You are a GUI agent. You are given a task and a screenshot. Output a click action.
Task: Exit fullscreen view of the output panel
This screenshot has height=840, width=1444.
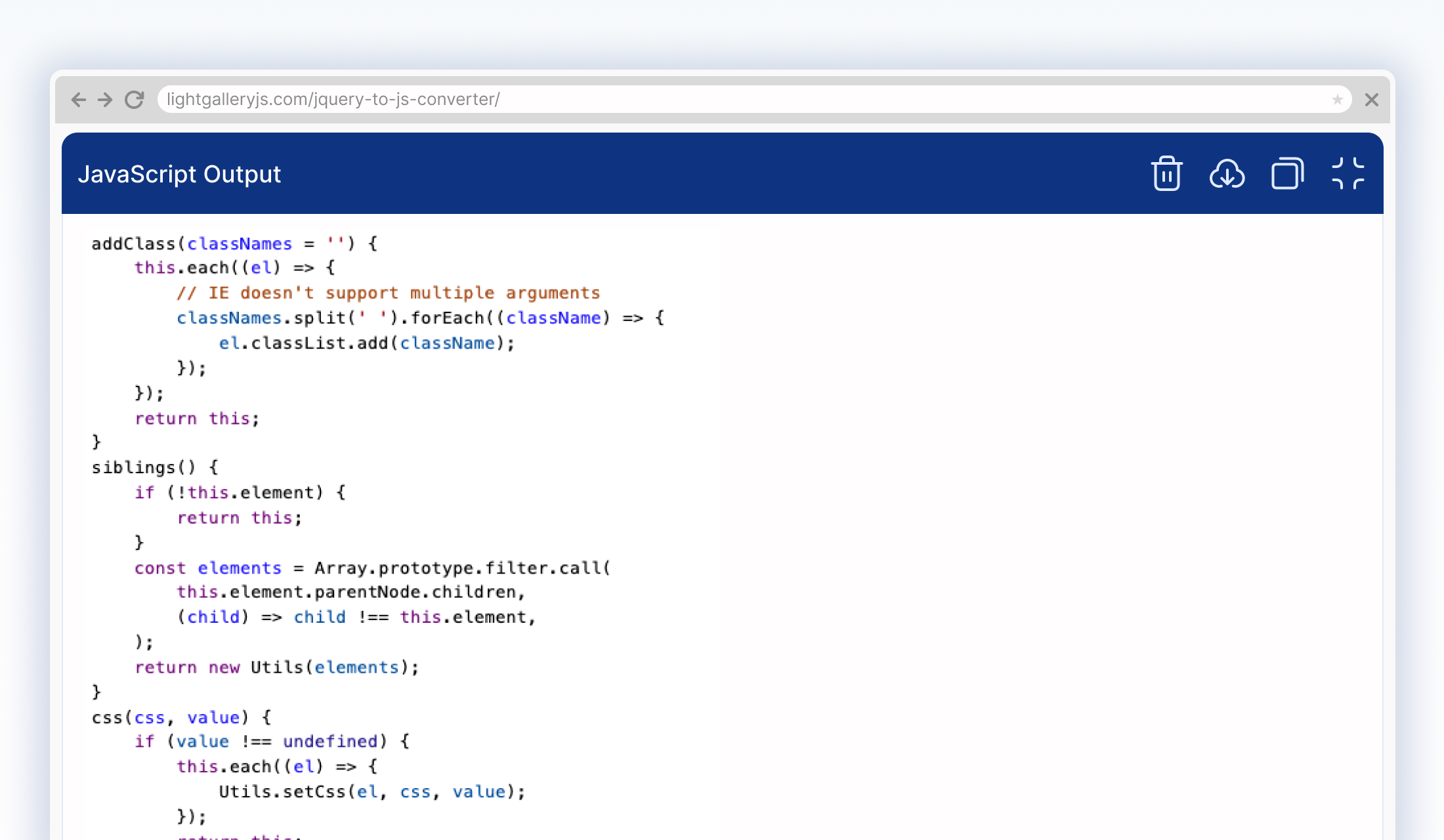(x=1349, y=174)
